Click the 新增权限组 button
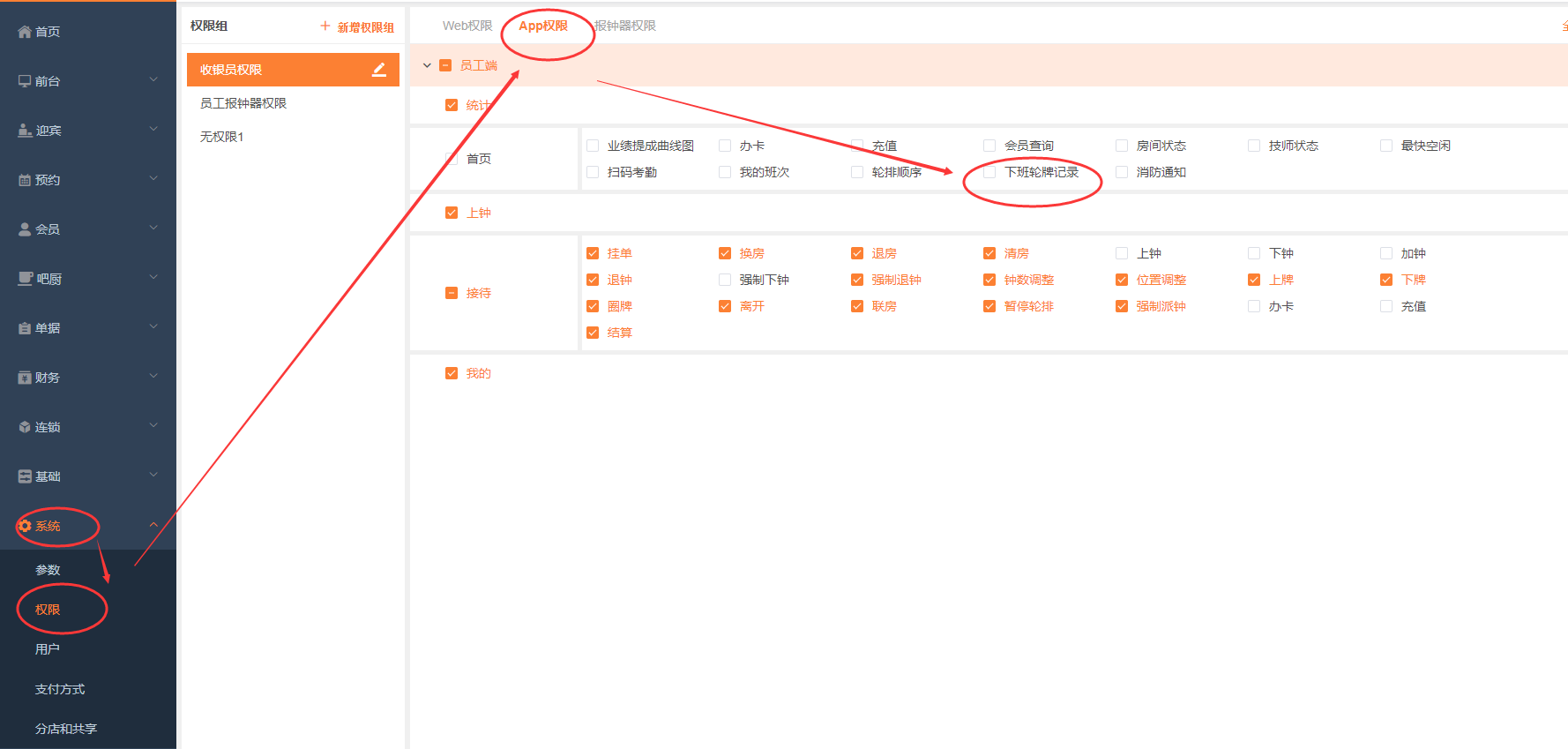 pos(357,27)
